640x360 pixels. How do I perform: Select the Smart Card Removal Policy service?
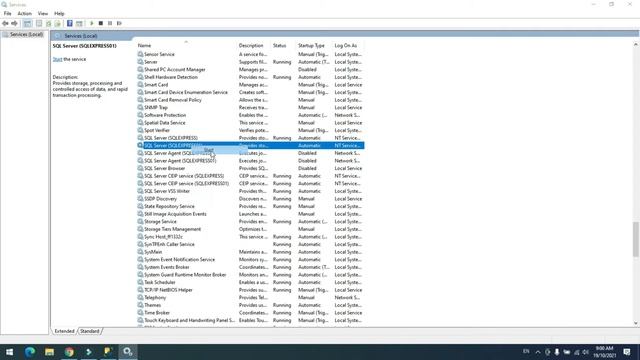(251, 100)
